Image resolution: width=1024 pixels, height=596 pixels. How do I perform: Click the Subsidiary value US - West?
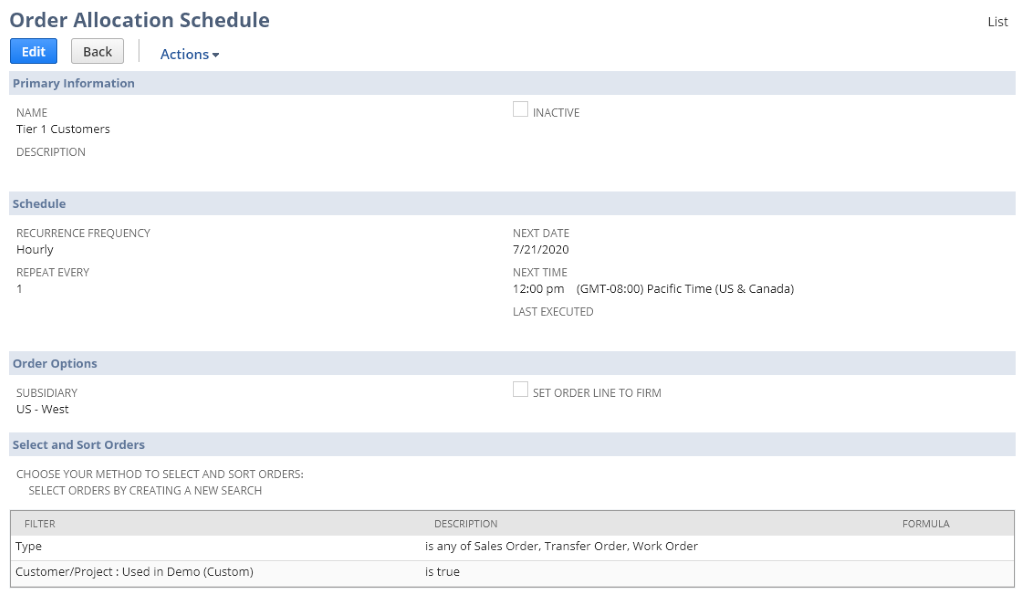click(x=41, y=408)
